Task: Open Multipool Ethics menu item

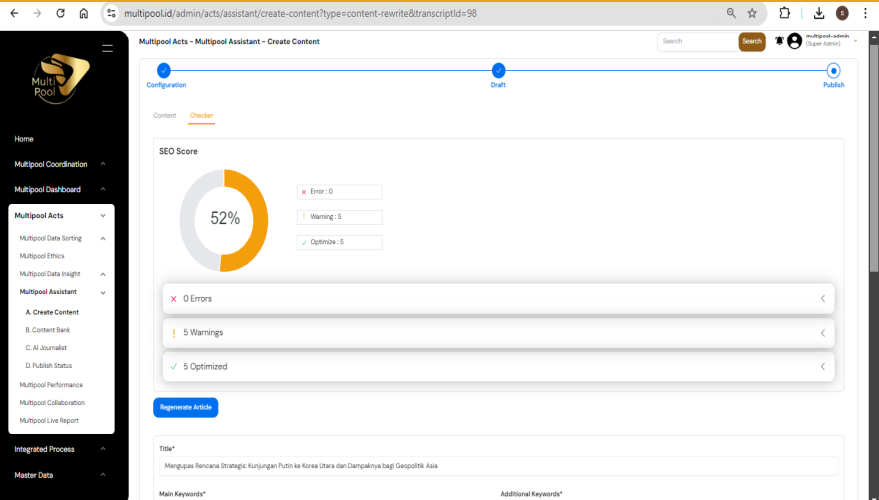Action: click(x=42, y=256)
